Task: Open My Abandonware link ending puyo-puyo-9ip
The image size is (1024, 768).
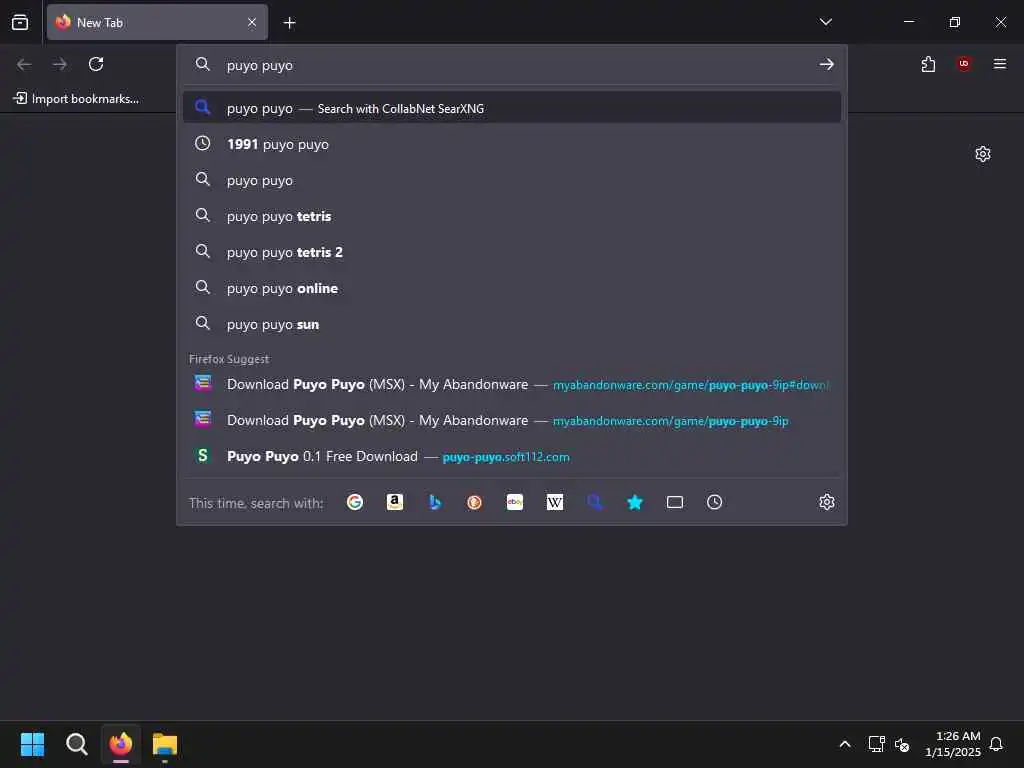Action: [511, 420]
